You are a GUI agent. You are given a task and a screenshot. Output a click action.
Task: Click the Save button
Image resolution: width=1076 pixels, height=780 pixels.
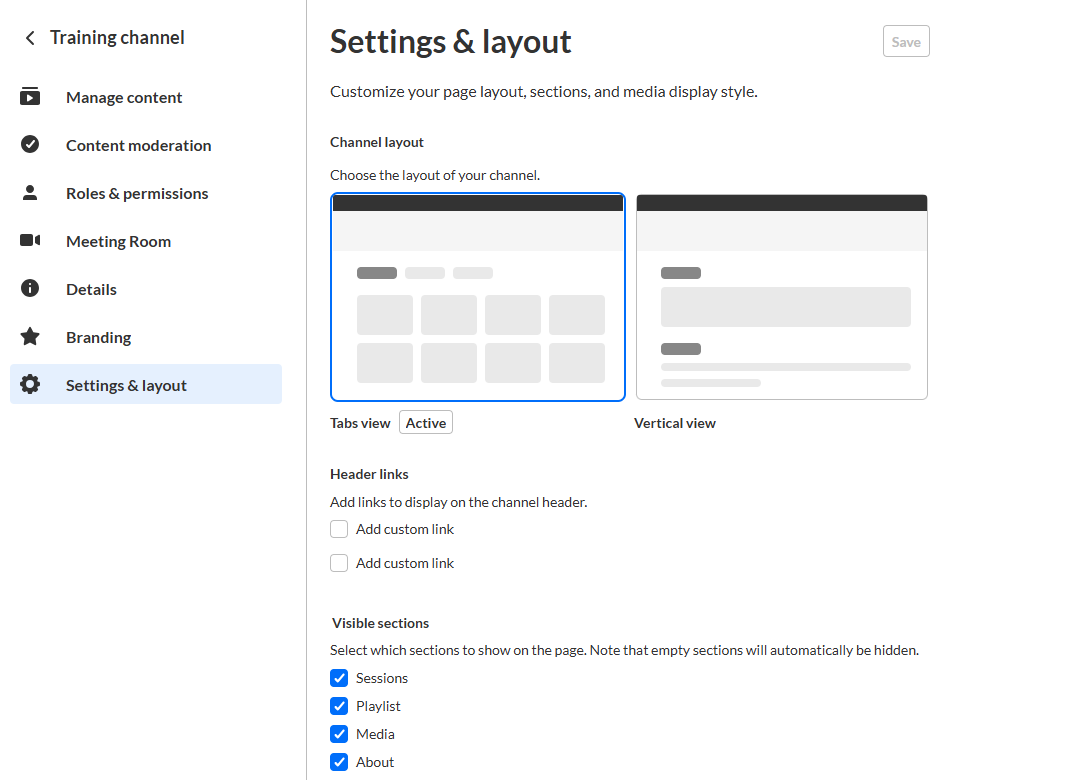[x=906, y=42]
